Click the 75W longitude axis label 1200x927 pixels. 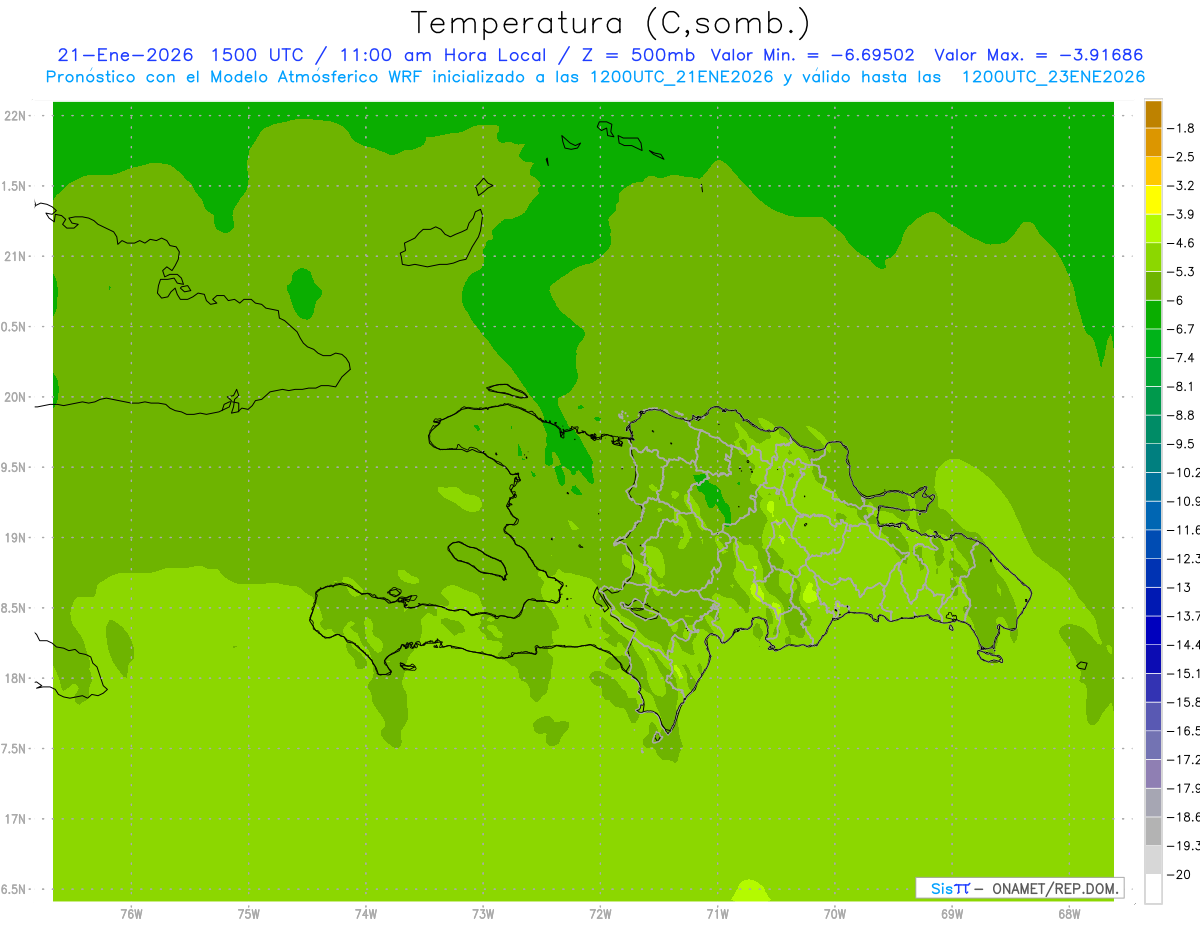[x=249, y=915]
